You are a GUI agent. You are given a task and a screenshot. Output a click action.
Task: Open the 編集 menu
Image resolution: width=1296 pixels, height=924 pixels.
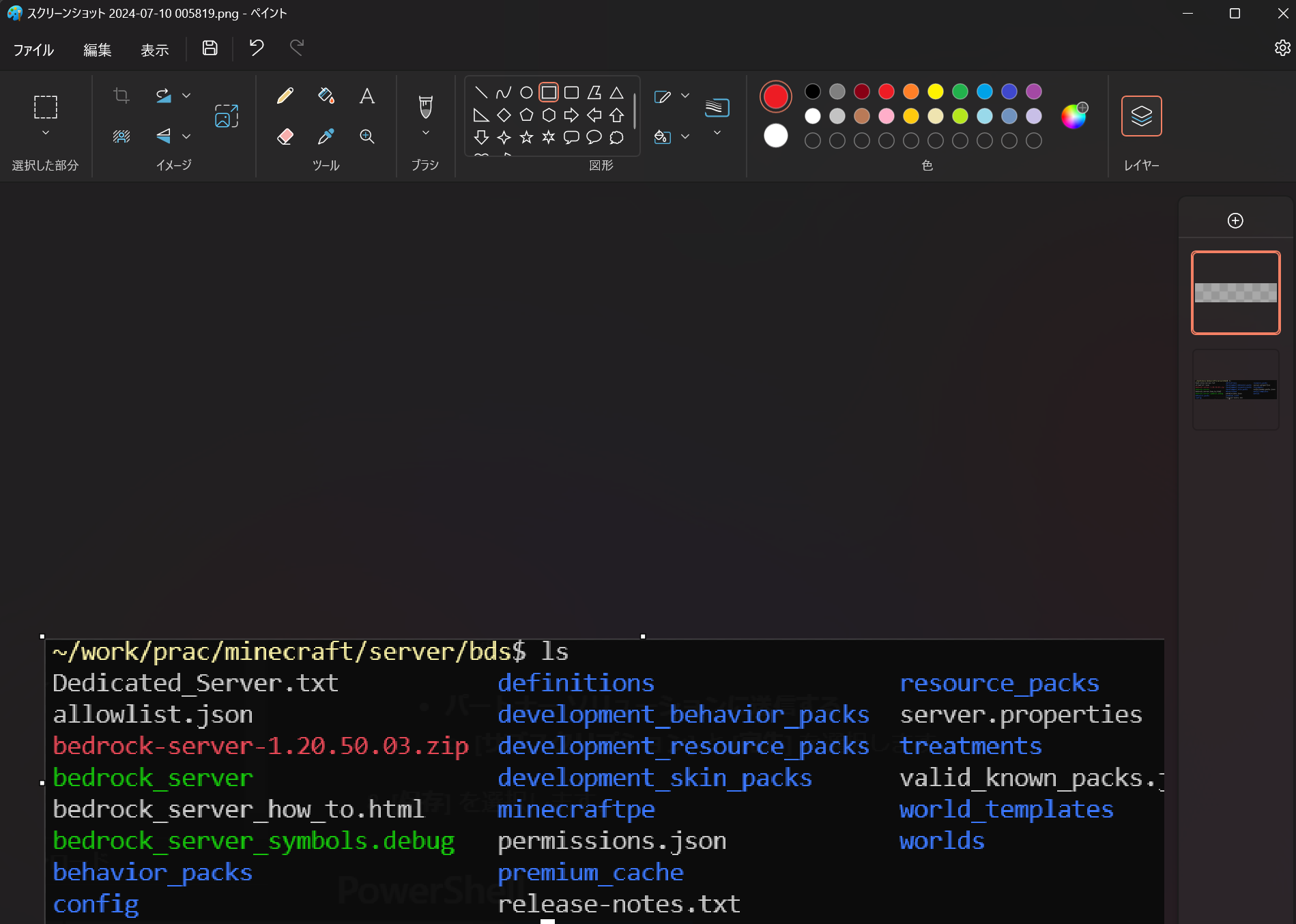point(97,50)
